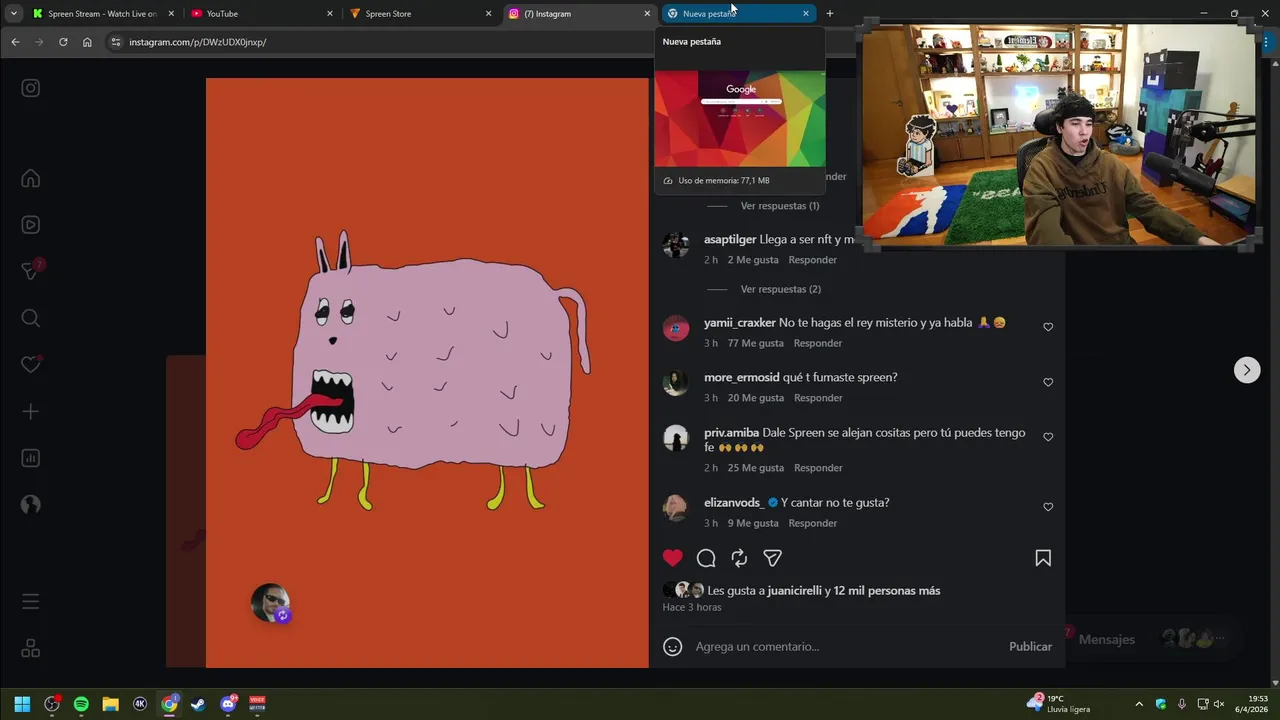Show hidden system tray icons

pos(1138,704)
